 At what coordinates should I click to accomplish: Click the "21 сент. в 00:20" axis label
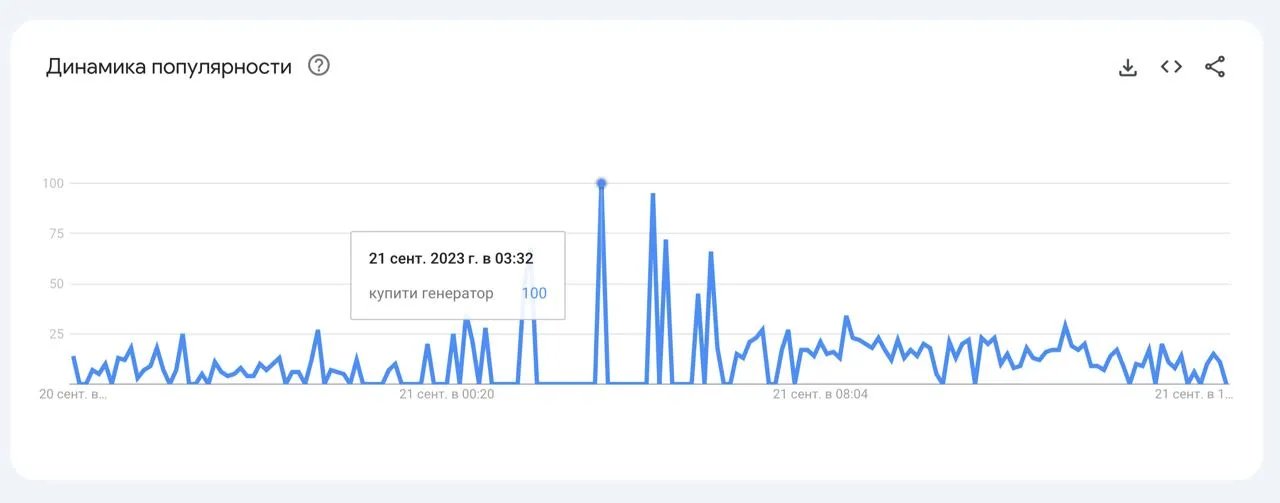pyautogui.click(x=446, y=394)
